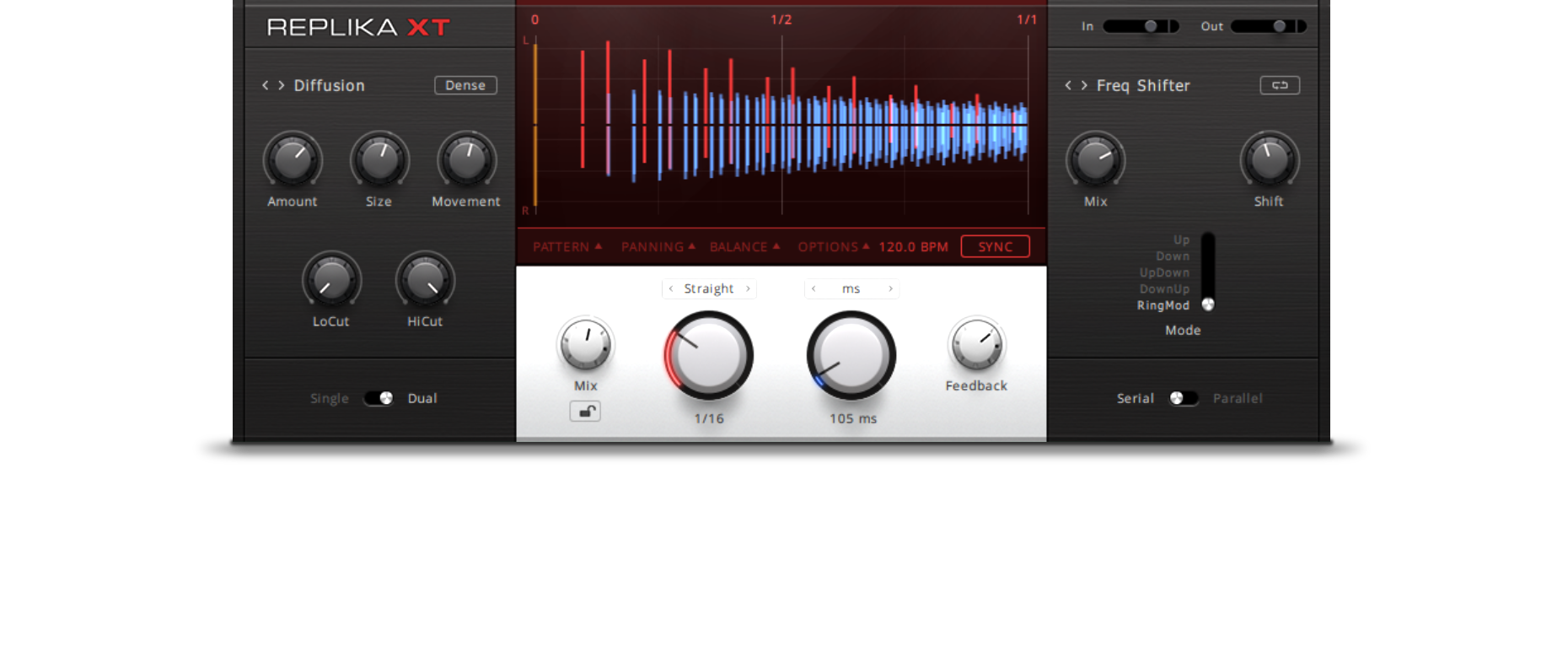This screenshot has width=1568, height=657.
Task: Click the Replika XT logo
Action: click(x=358, y=28)
